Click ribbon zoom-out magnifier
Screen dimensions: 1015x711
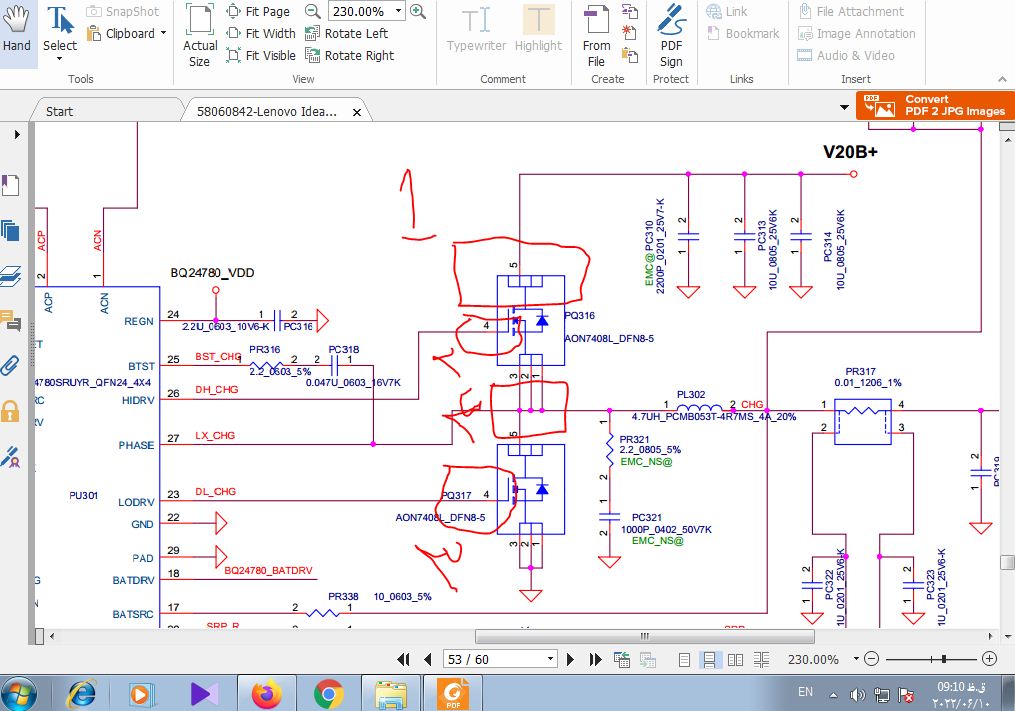coord(313,11)
